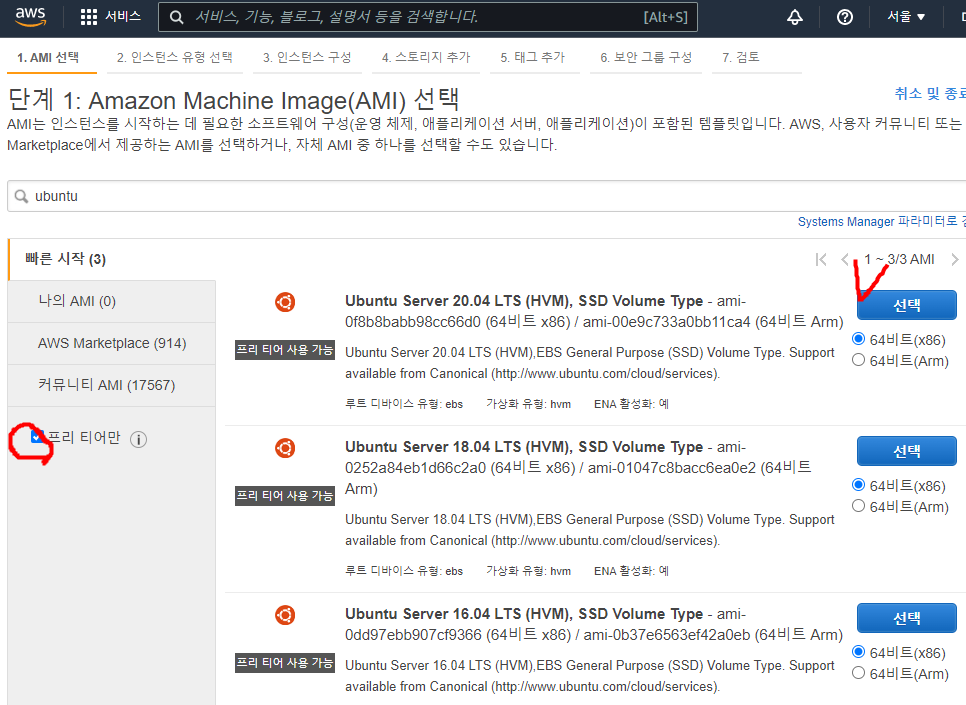Viewport: 966px width, 705px height.
Task: Open the services grid menu icon
Action: point(89,17)
